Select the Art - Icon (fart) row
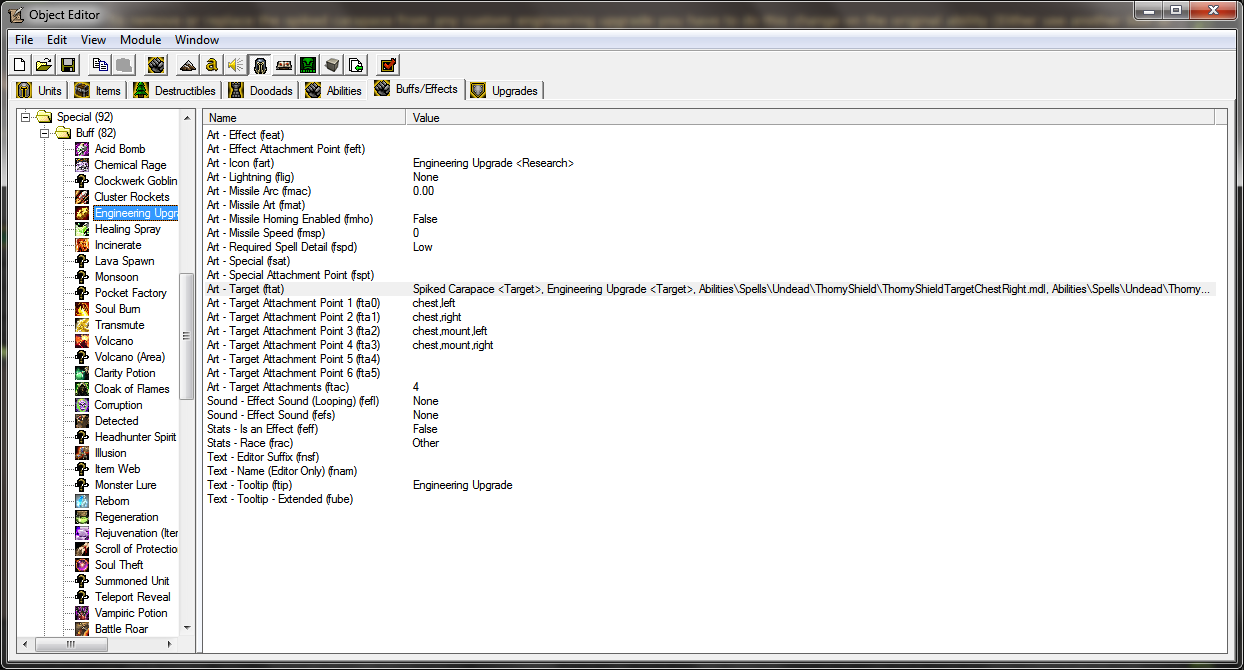Viewport: 1244px width, 670px height. pyautogui.click(x=709, y=163)
